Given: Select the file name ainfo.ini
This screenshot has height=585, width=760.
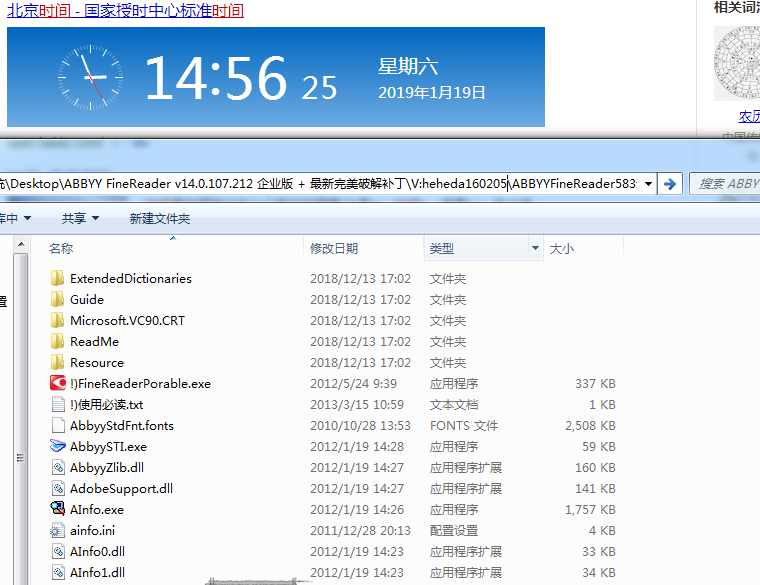Looking at the screenshot, I should click(x=93, y=531).
